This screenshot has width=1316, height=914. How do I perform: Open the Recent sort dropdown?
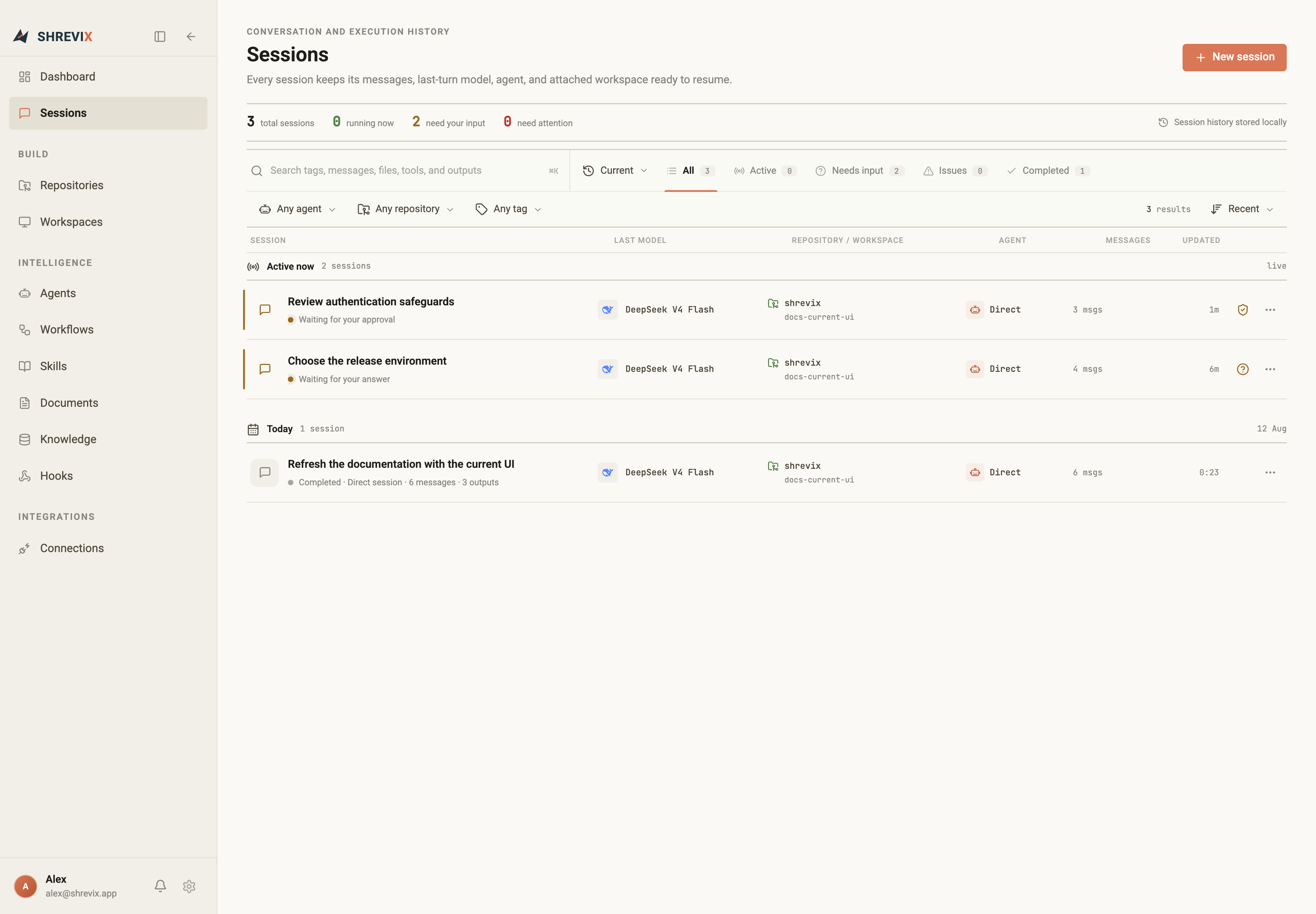click(x=1242, y=209)
